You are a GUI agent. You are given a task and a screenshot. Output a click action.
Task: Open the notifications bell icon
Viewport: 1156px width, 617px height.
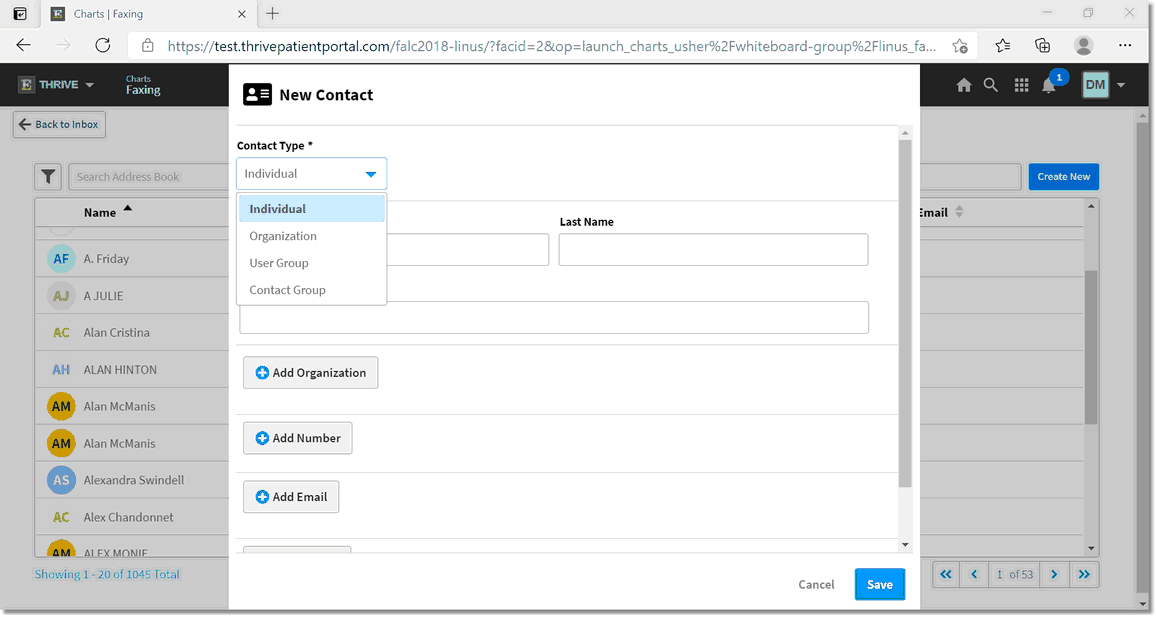click(x=1048, y=86)
